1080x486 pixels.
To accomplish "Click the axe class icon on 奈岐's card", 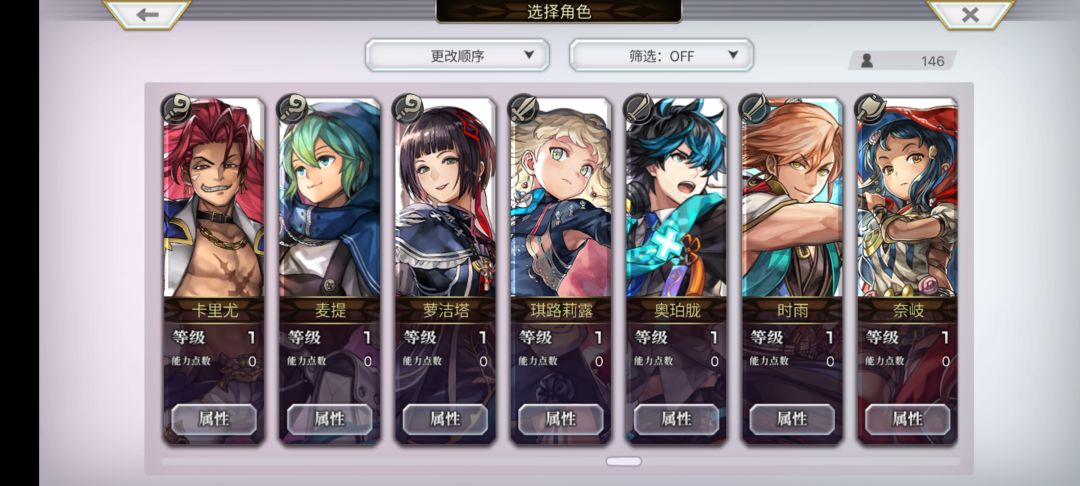I will pos(870,109).
